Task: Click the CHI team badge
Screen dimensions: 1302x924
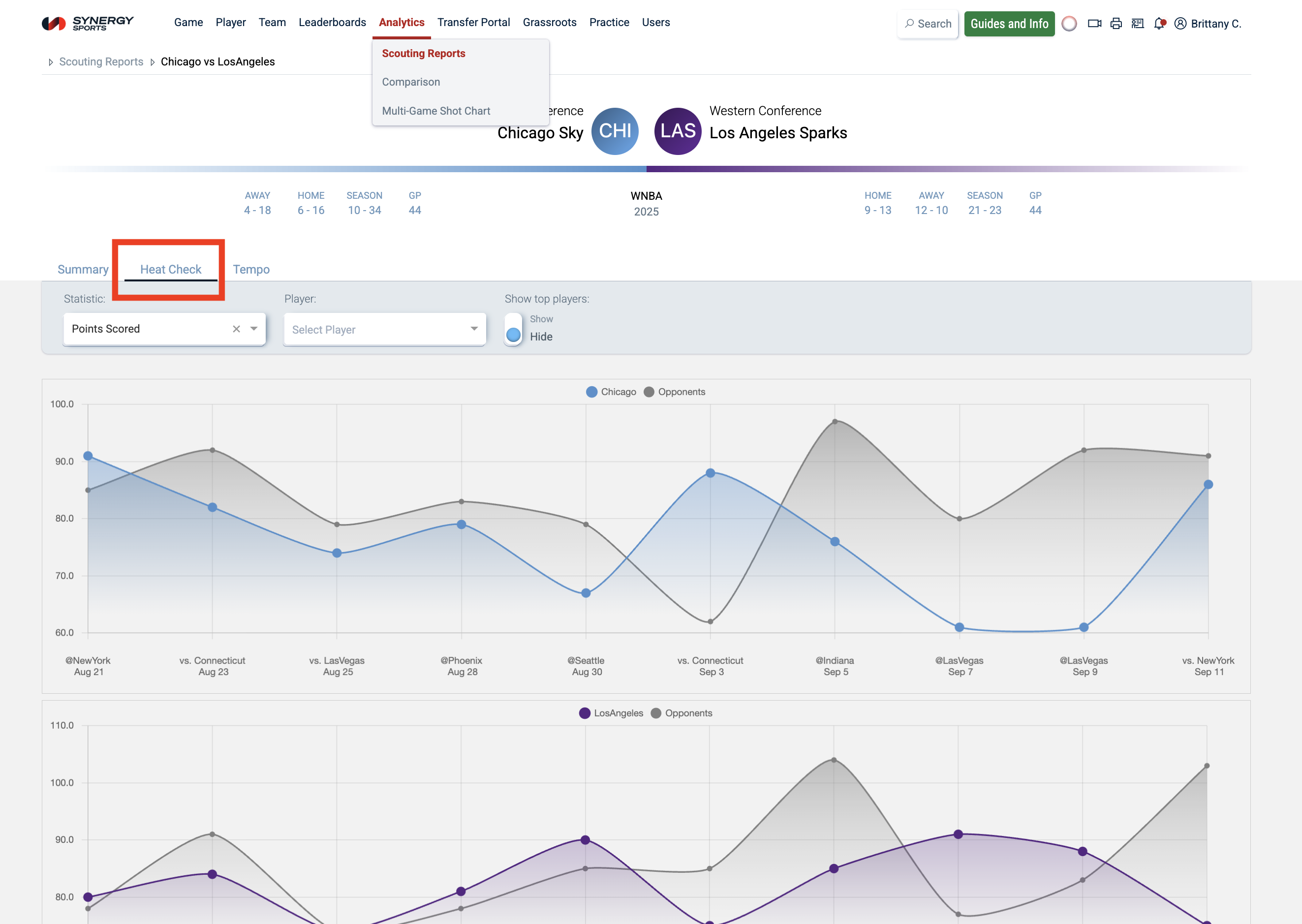Action: click(x=615, y=131)
